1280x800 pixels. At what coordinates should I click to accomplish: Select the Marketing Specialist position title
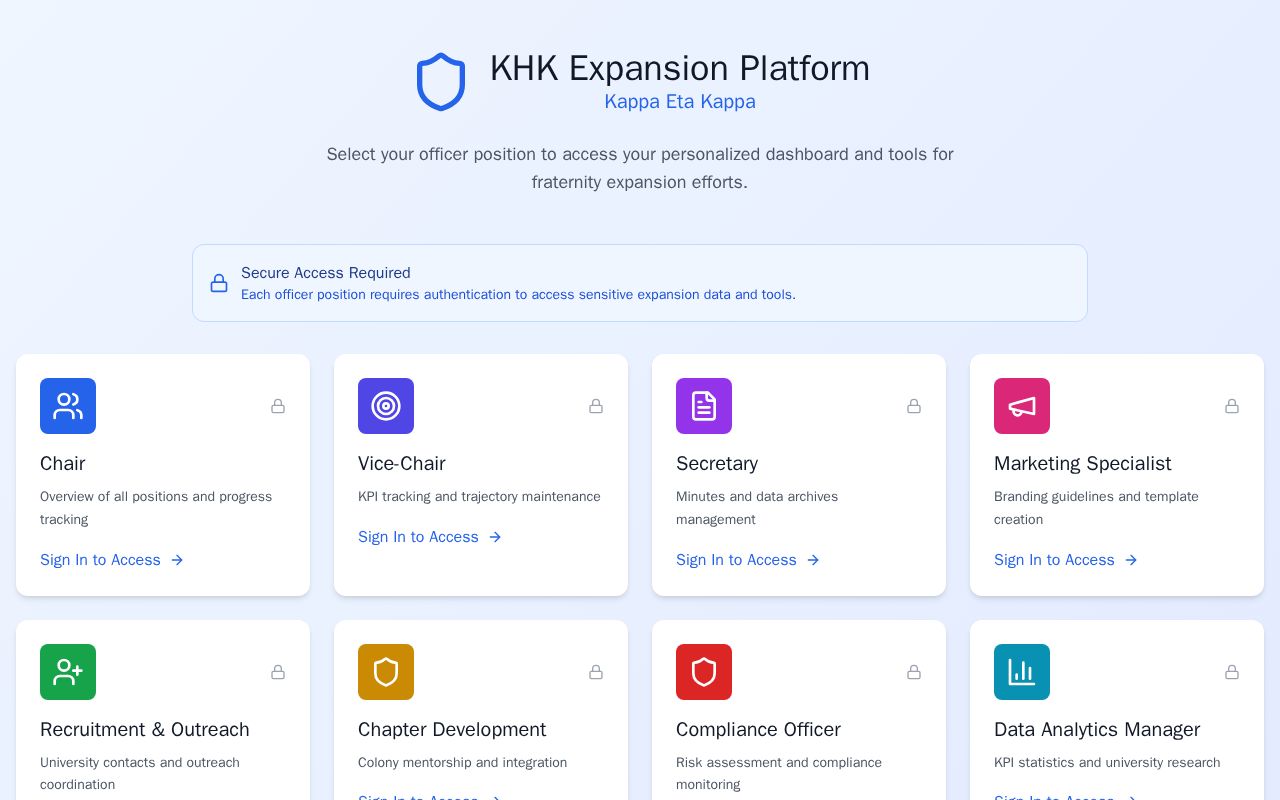pos(1083,463)
